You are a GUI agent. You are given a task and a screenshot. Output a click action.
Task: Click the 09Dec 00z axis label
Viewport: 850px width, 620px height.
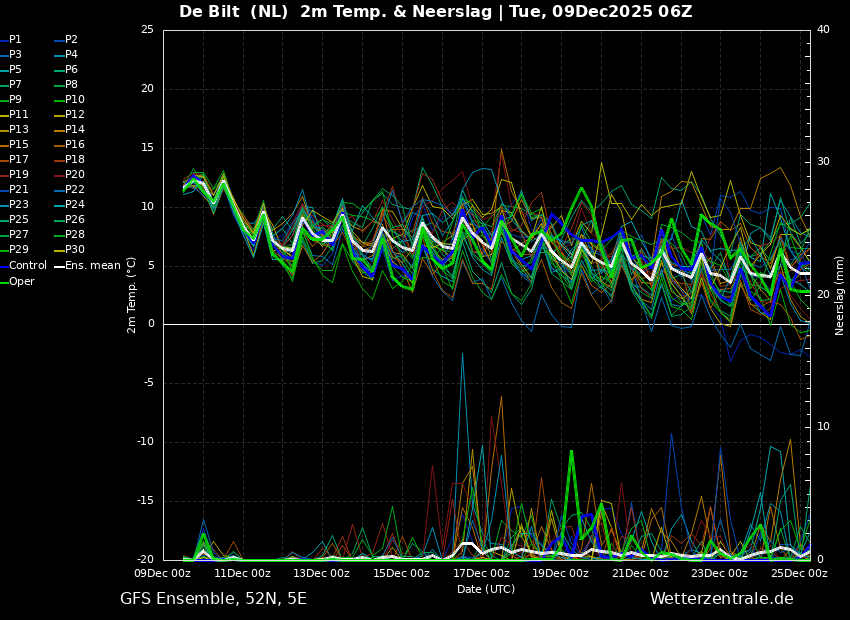(163, 573)
